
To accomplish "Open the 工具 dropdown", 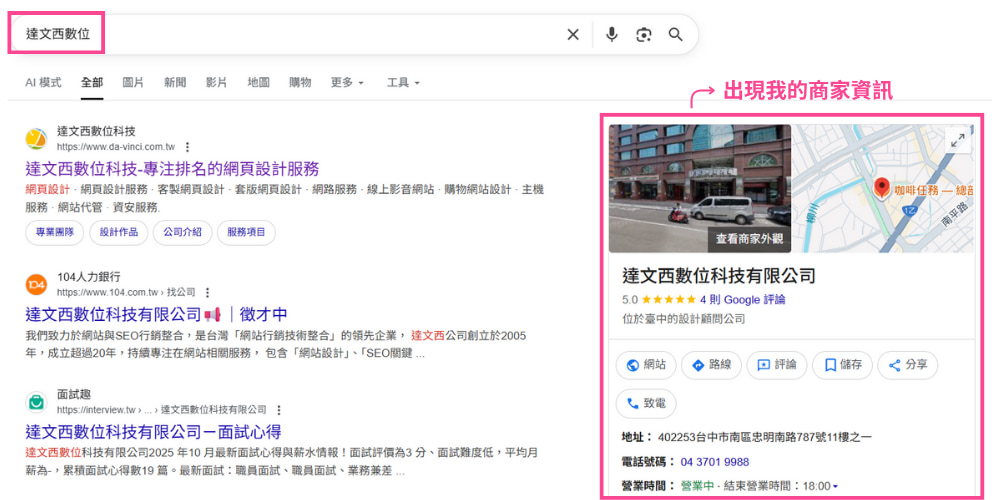I will pyautogui.click(x=403, y=82).
